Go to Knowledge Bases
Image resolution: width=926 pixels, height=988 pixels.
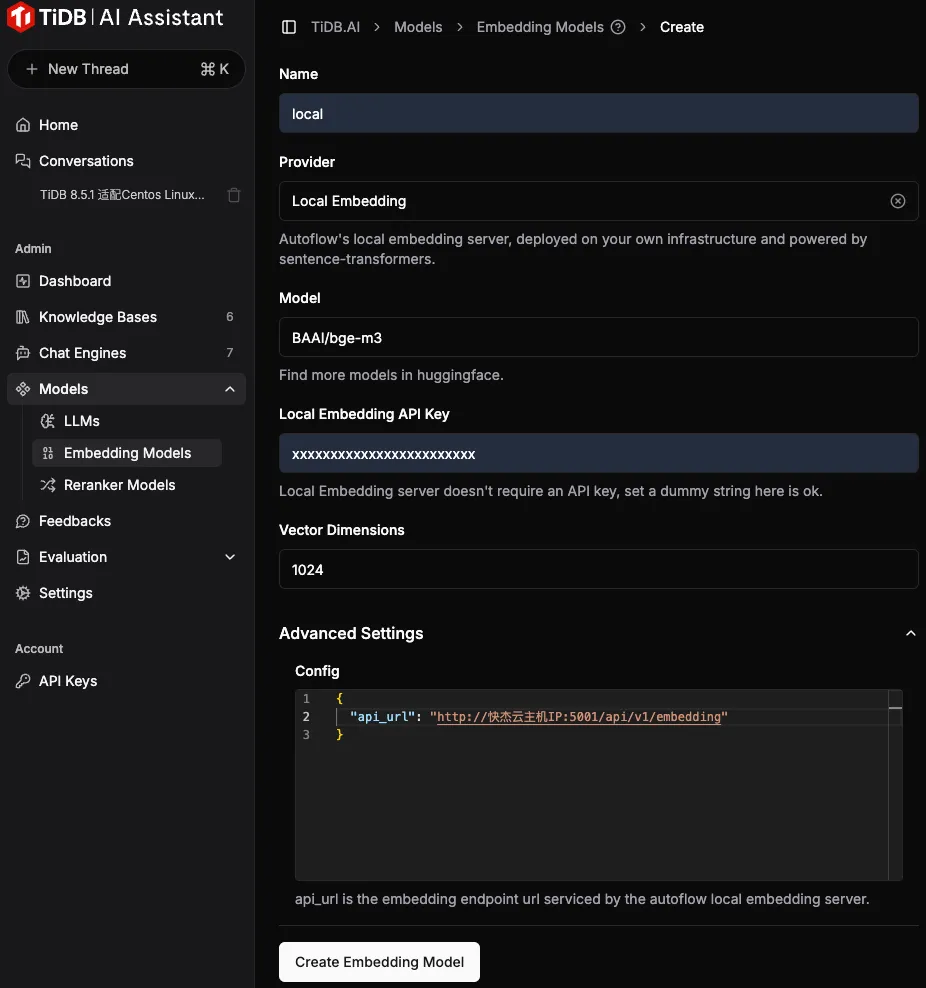97,317
